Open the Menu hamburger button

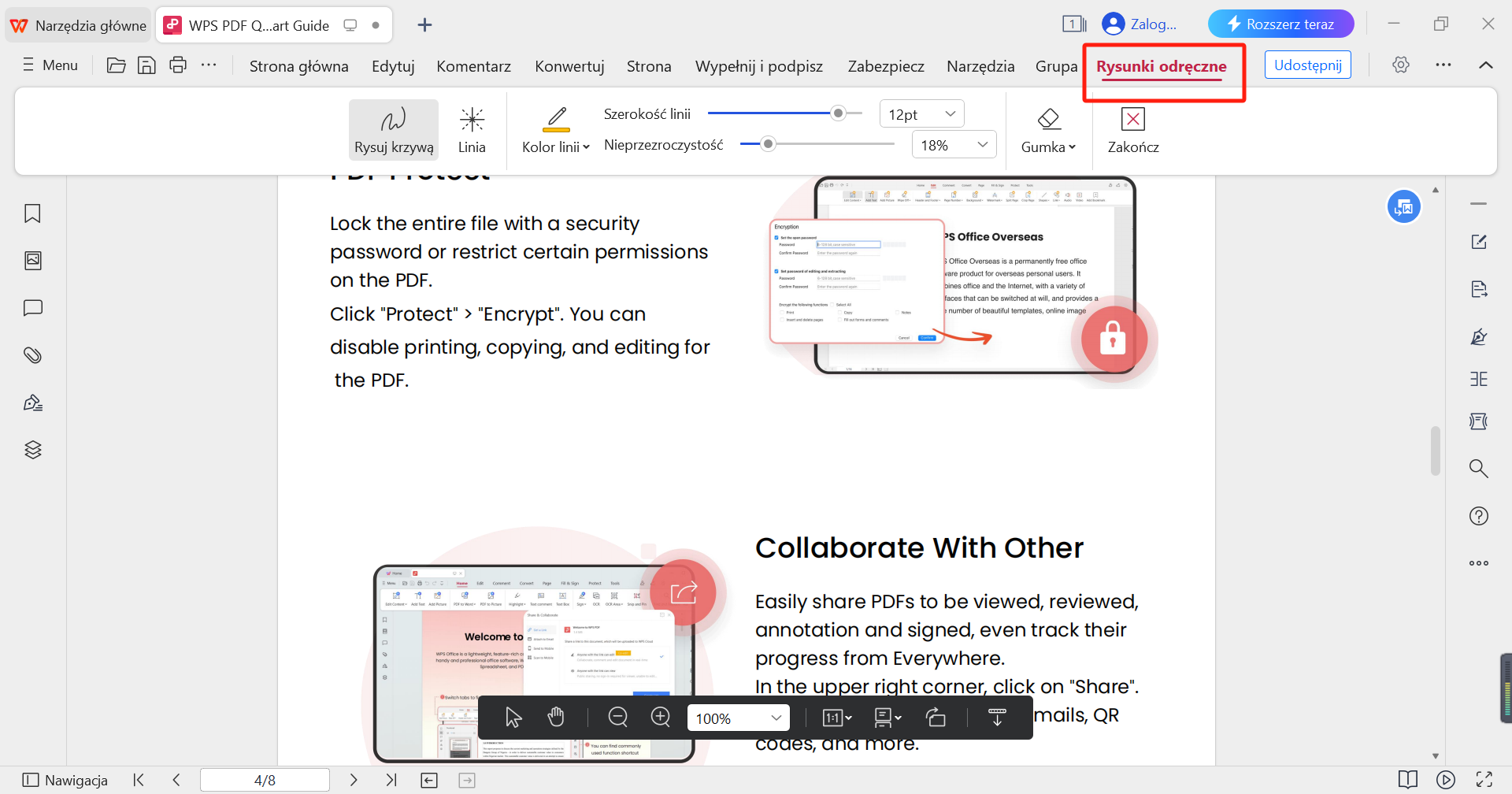(50, 65)
